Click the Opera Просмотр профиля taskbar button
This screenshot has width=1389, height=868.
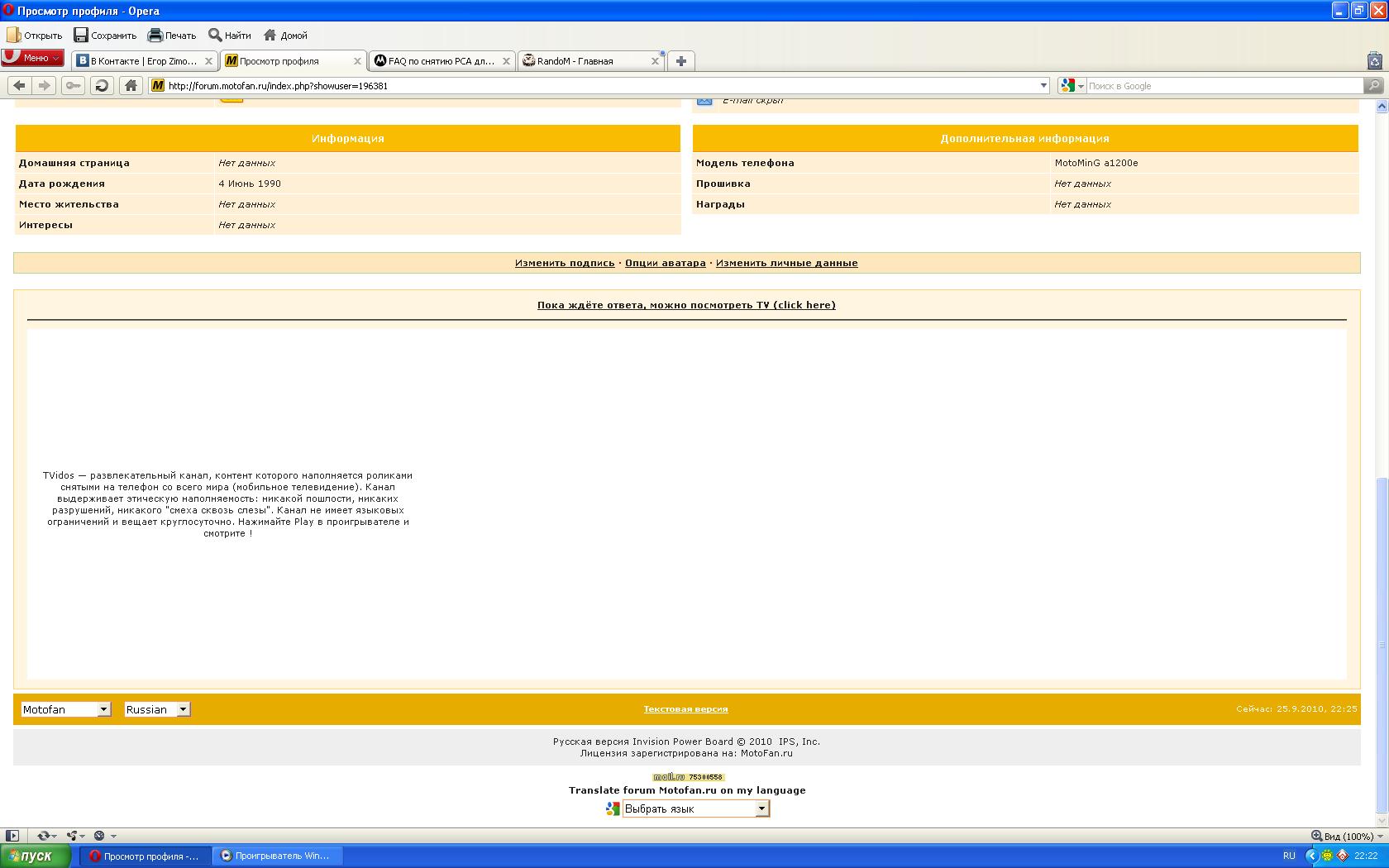146,856
